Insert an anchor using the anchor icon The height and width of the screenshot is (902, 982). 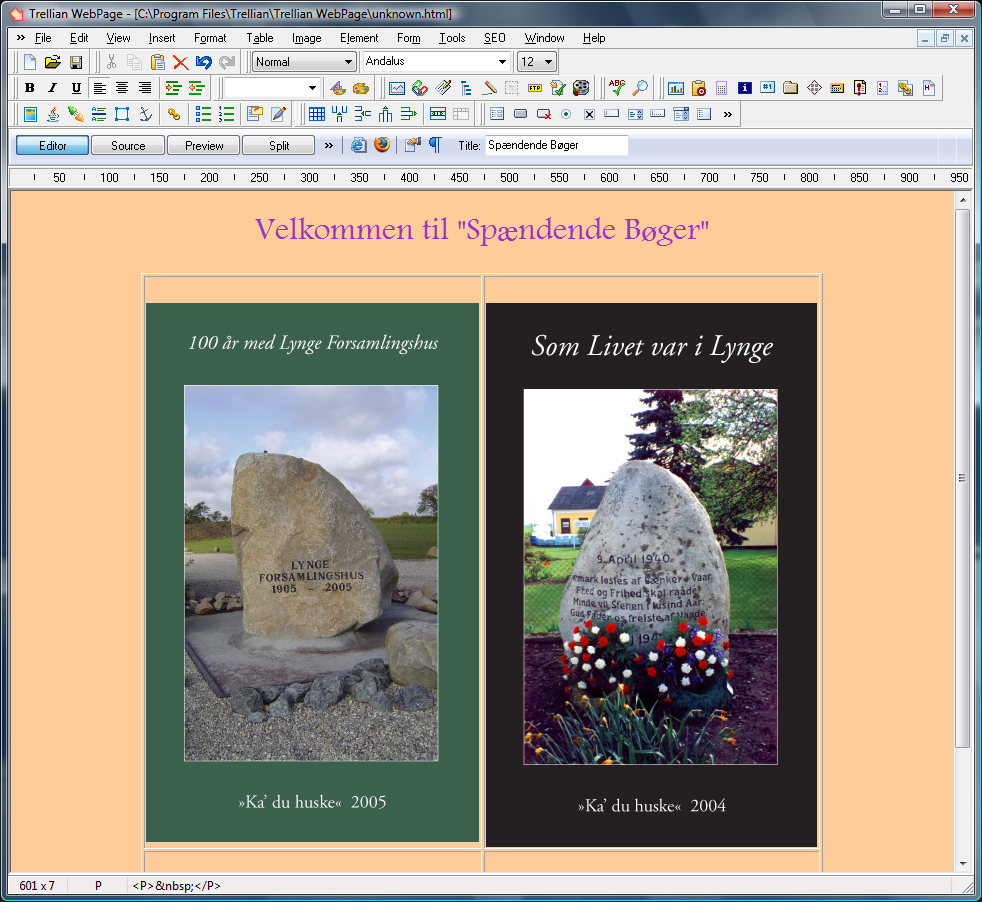pos(145,114)
